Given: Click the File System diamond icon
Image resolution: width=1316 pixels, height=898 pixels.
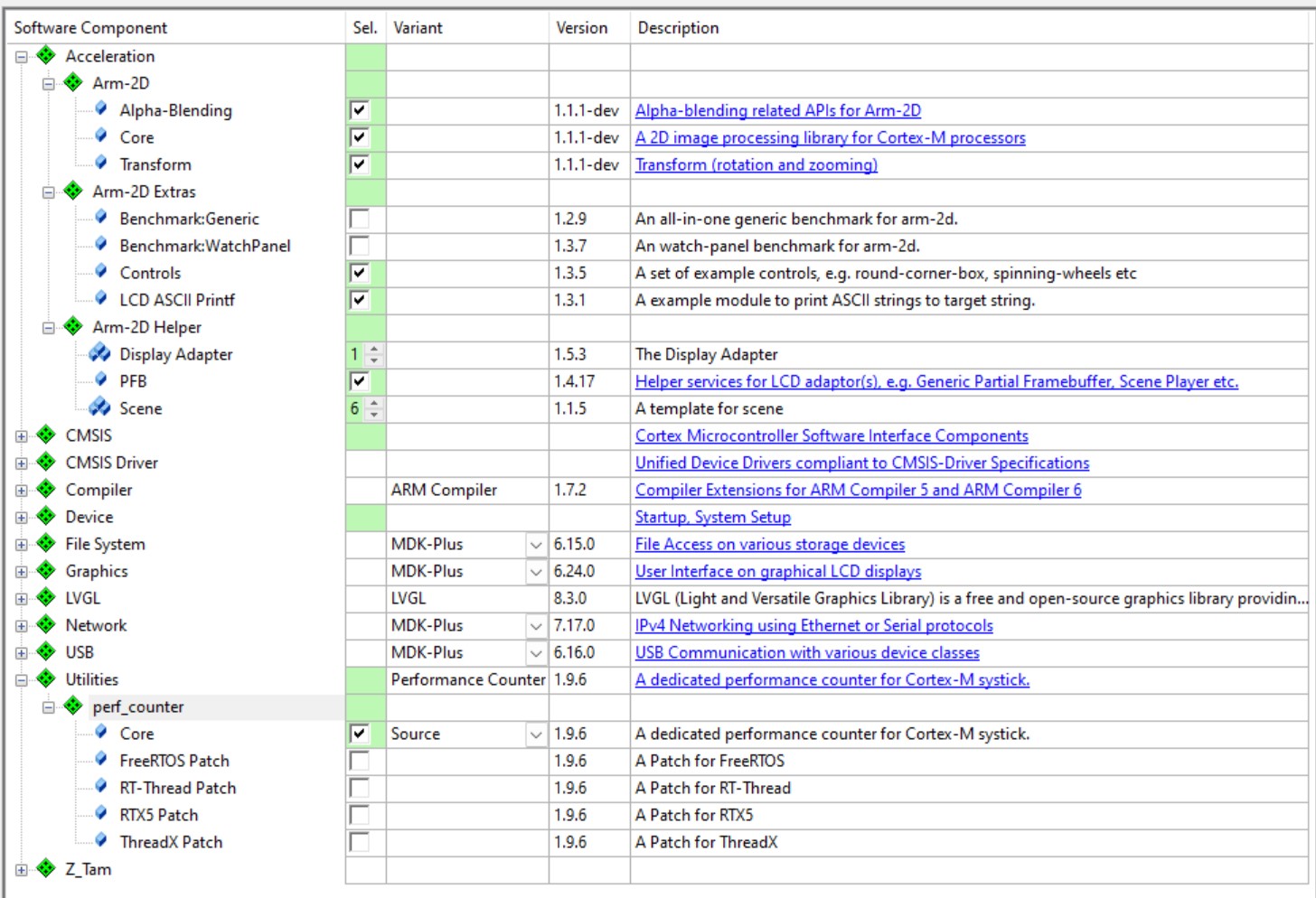Looking at the screenshot, I should tap(46, 544).
